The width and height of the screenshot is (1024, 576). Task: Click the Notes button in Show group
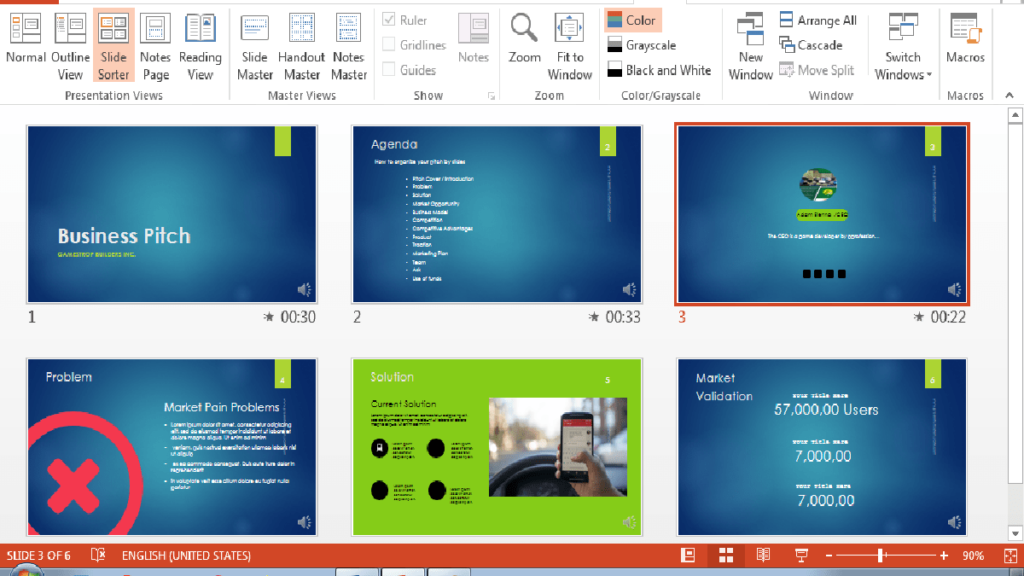[x=473, y=38]
